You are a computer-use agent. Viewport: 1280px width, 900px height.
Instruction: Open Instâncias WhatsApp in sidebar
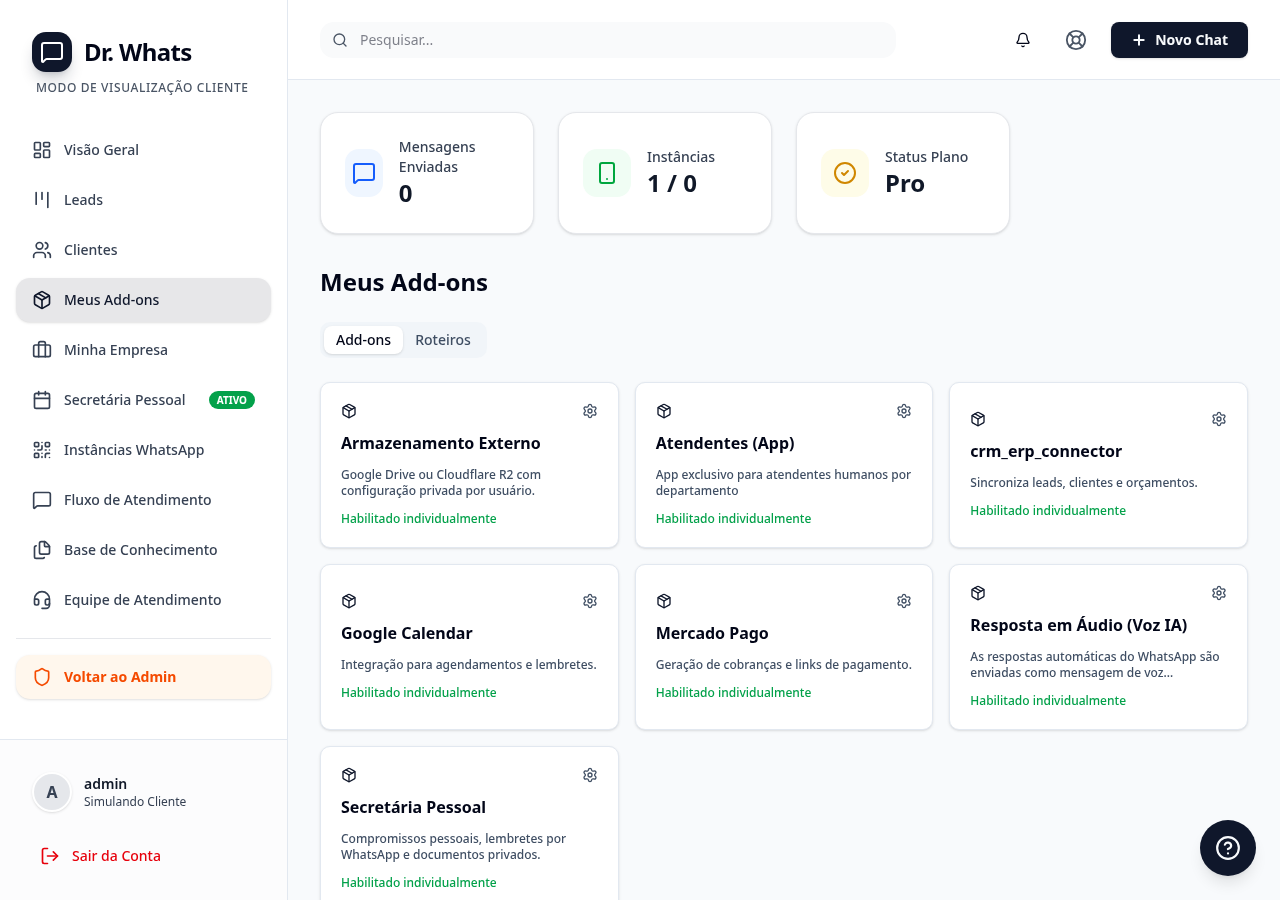[x=143, y=450]
